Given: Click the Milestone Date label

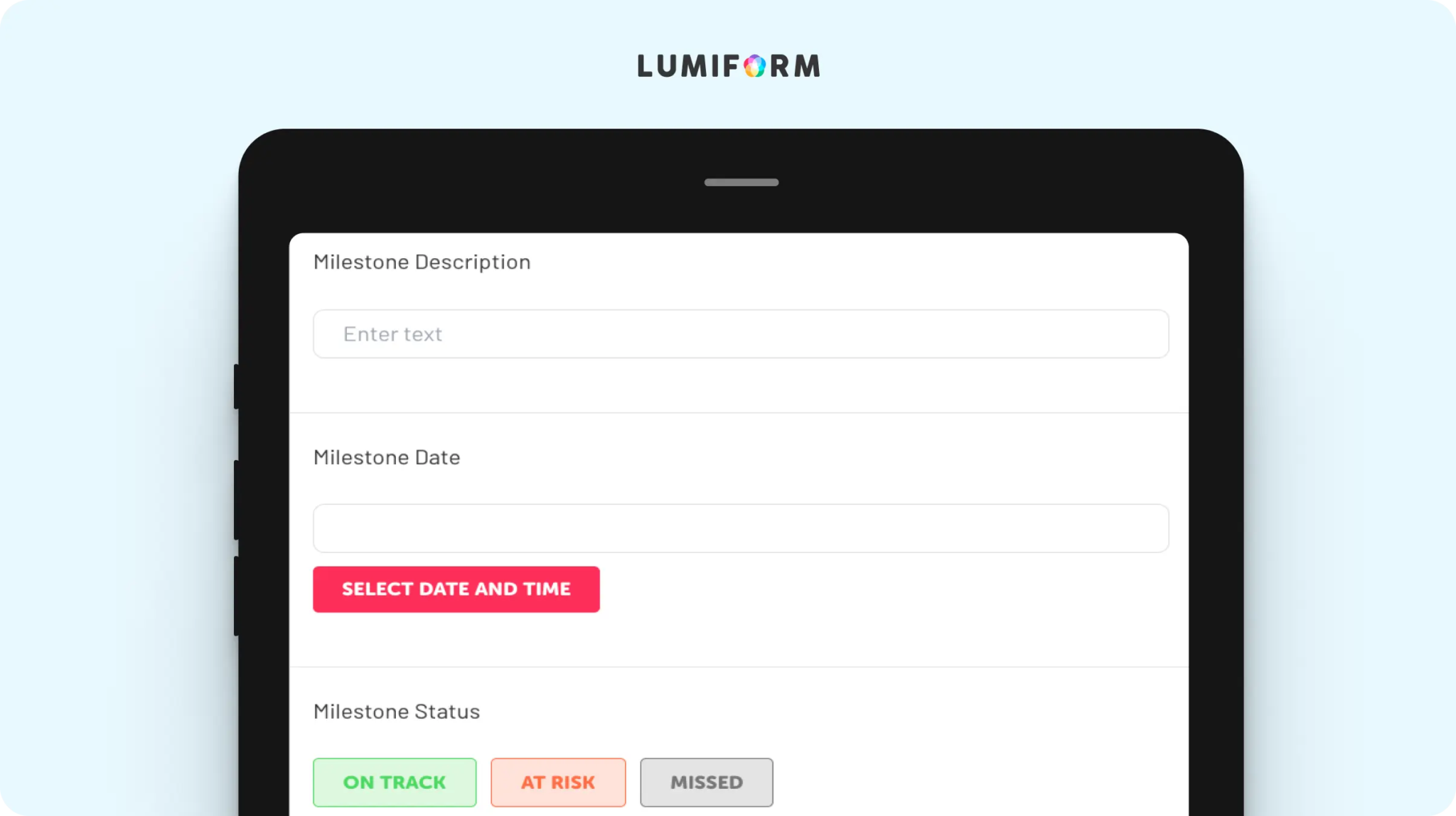Looking at the screenshot, I should [387, 457].
